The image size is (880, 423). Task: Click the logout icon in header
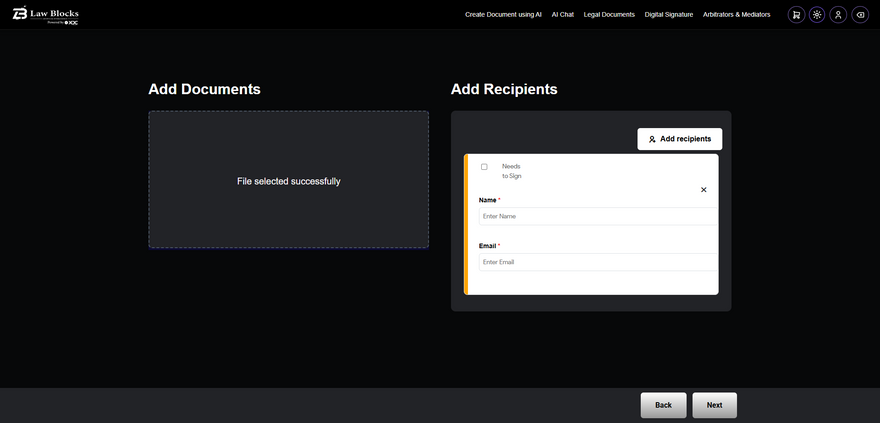pyautogui.click(x=860, y=15)
